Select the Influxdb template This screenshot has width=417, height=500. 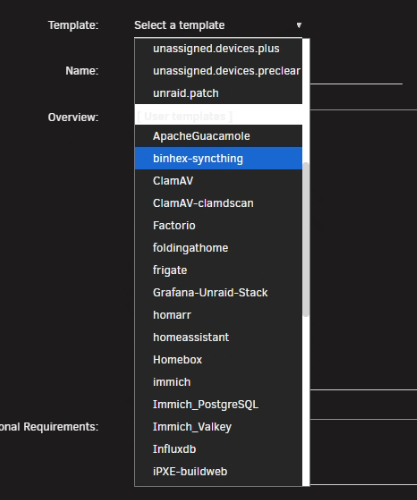coord(218,449)
